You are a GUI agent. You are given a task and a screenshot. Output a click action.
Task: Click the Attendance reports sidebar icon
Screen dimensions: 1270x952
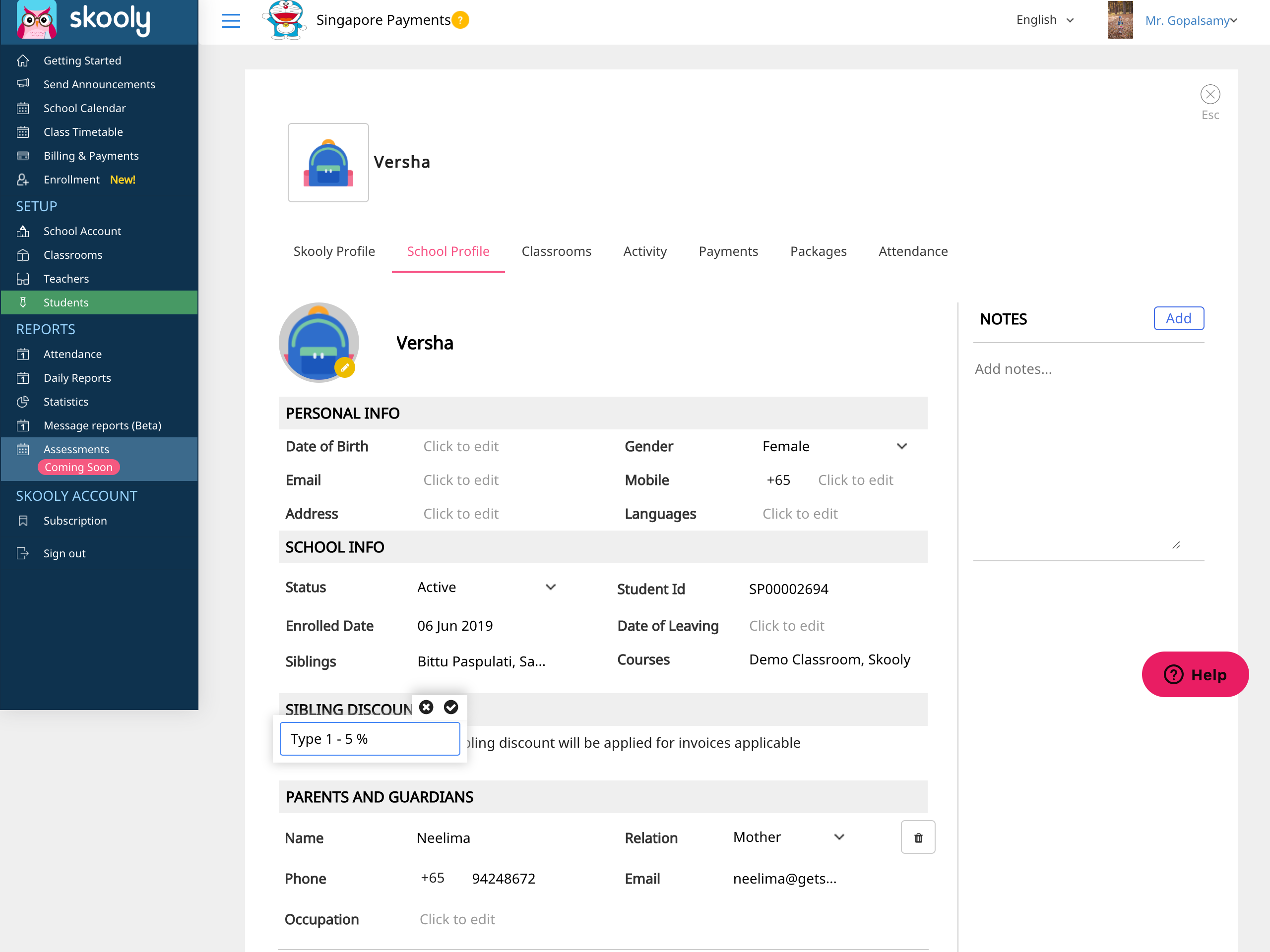click(x=24, y=354)
